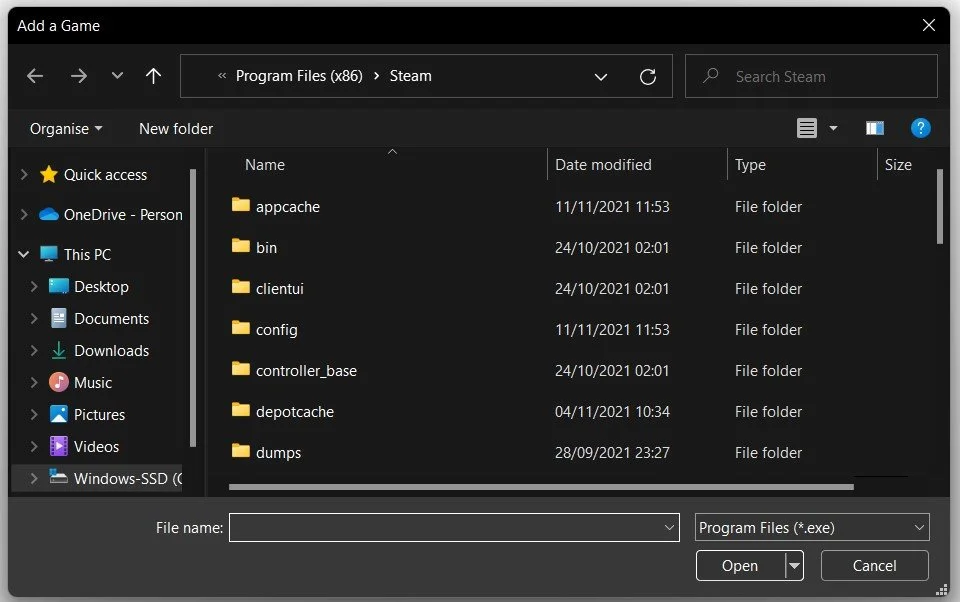Go forward using the right arrow
The image size is (960, 602).
point(78,76)
